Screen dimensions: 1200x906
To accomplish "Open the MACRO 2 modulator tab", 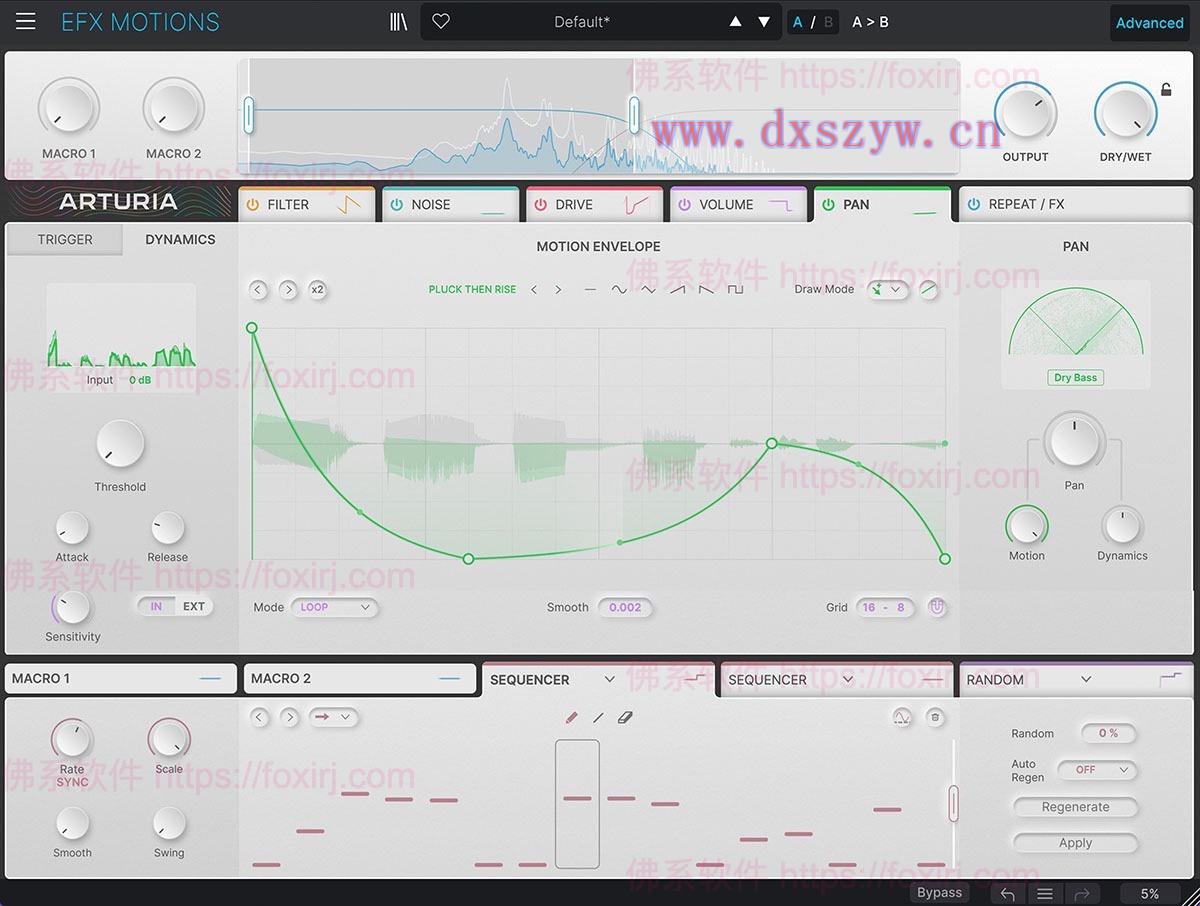I will (x=360, y=679).
